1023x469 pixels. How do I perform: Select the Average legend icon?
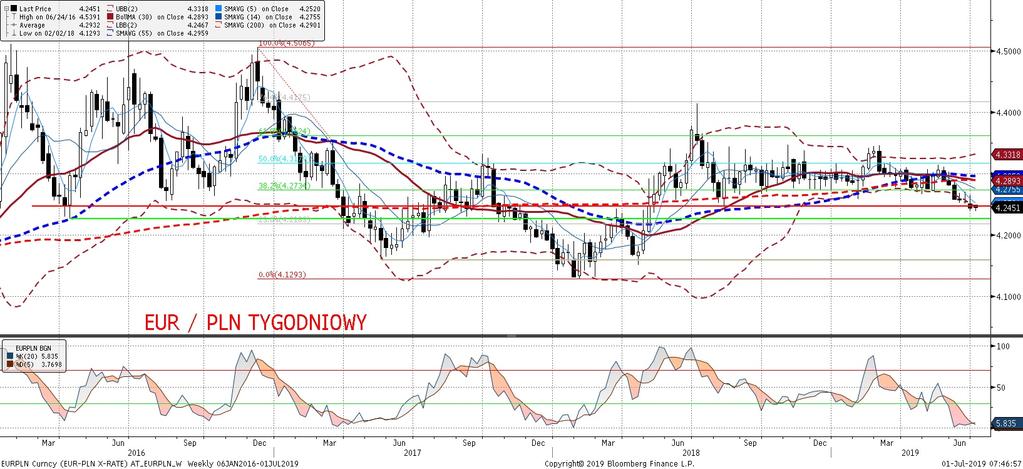tap(14, 25)
